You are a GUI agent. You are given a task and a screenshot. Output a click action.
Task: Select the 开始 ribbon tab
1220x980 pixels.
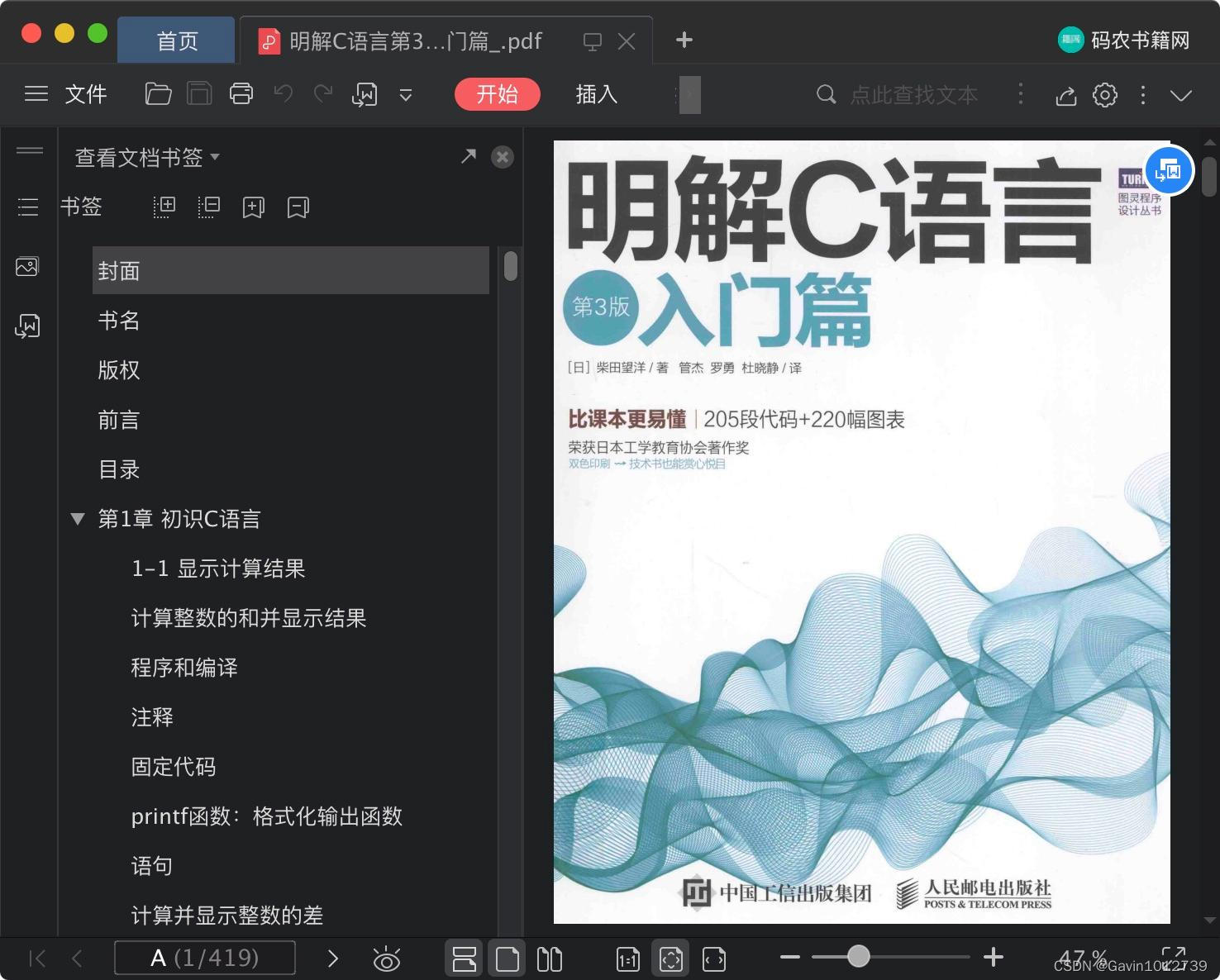[498, 94]
